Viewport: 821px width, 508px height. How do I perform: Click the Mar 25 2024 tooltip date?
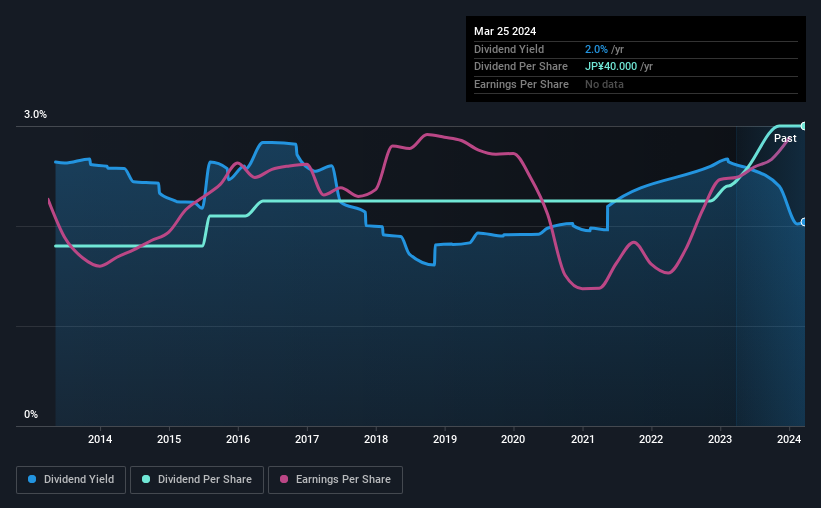coord(505,31)
